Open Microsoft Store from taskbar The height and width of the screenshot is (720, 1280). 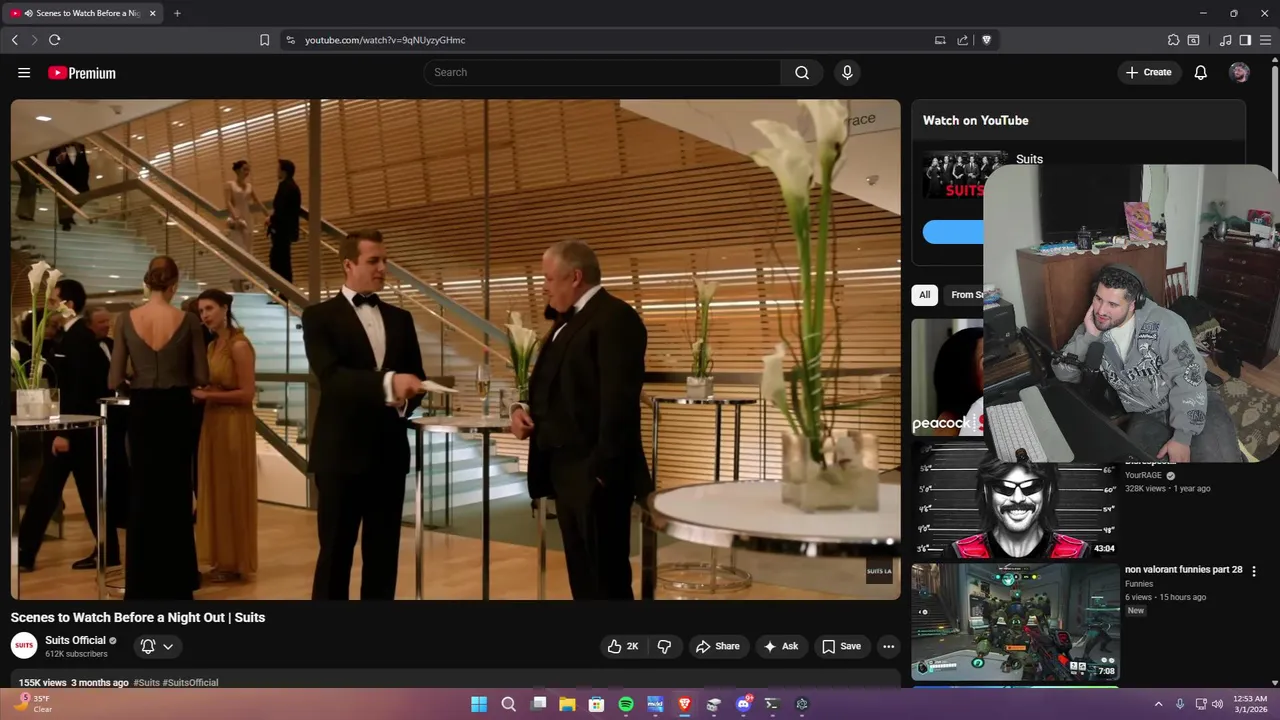(x=597, y=704)
